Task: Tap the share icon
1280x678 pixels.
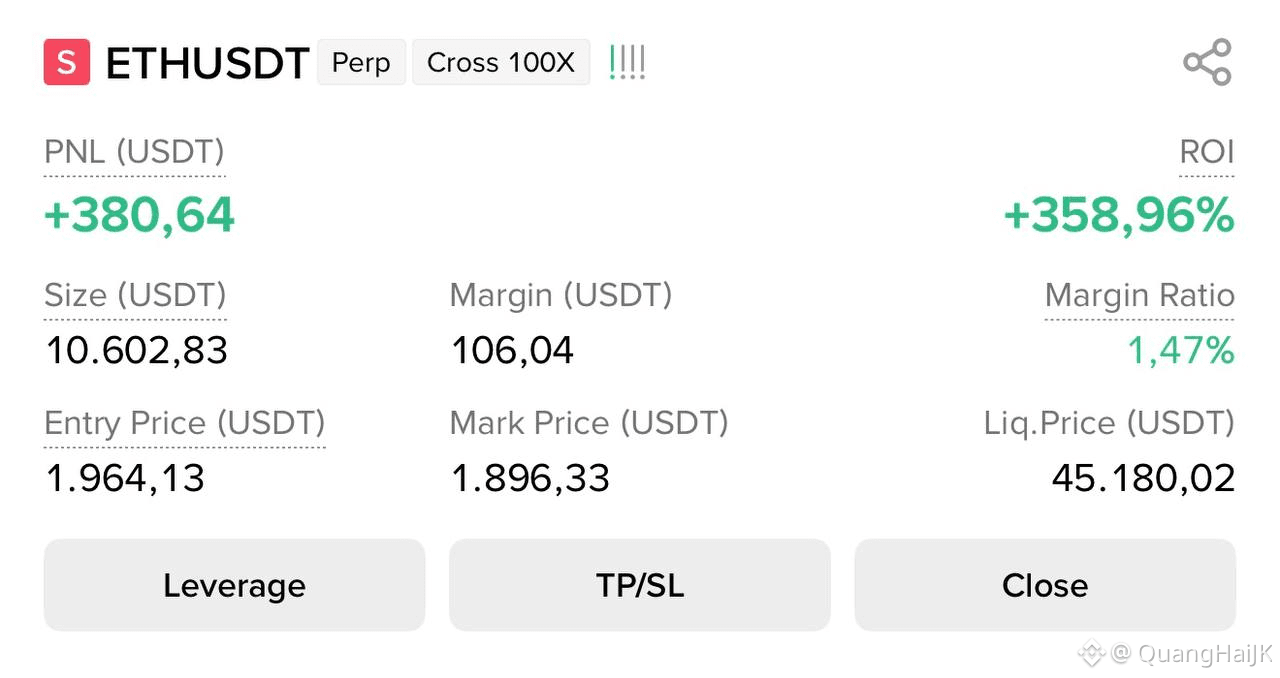Action: coord(1207,62)
